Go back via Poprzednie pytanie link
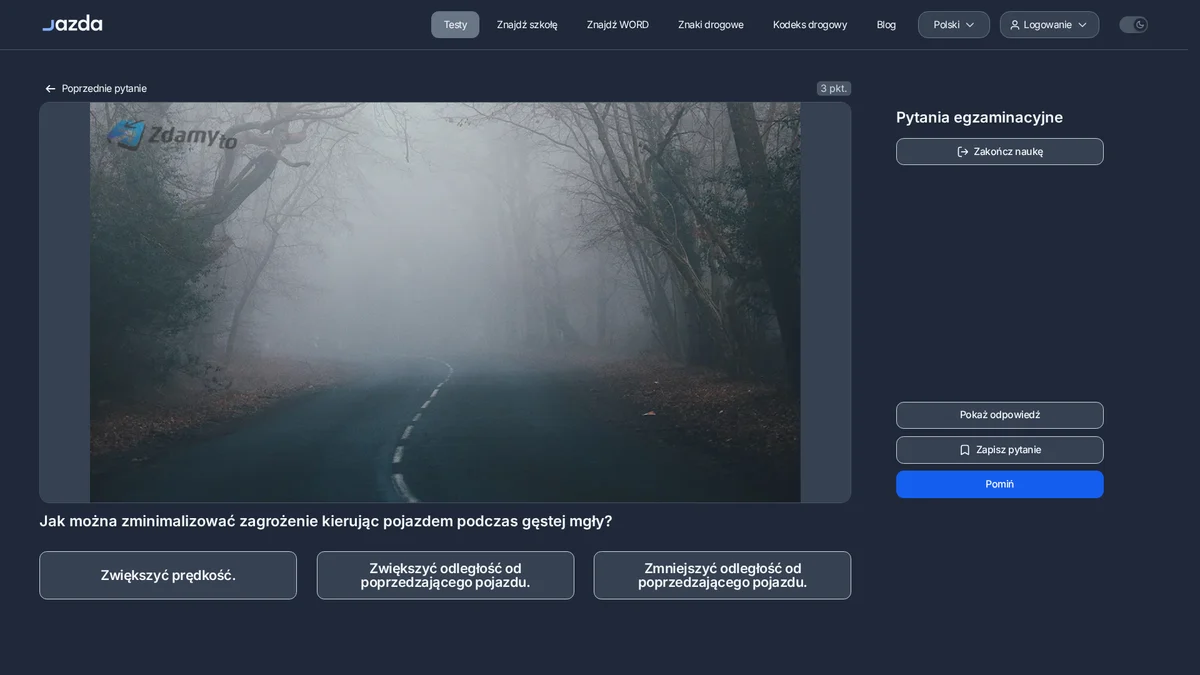The width and height of the screenshot is (1200, 675). pos(96,89)
